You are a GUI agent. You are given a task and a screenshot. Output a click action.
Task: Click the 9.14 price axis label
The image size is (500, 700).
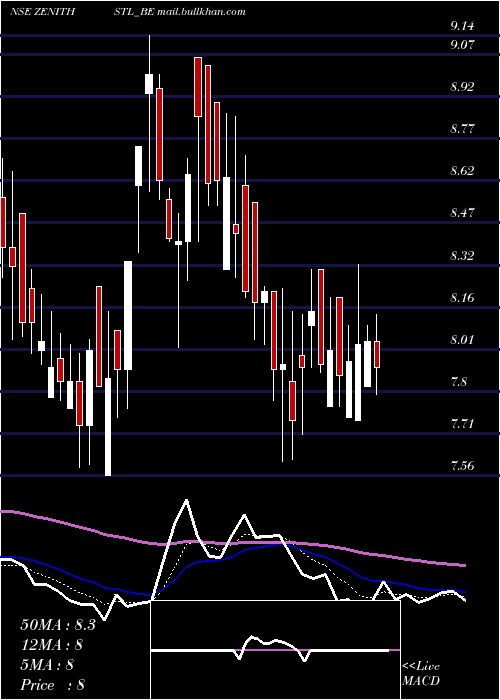(462, 26)
